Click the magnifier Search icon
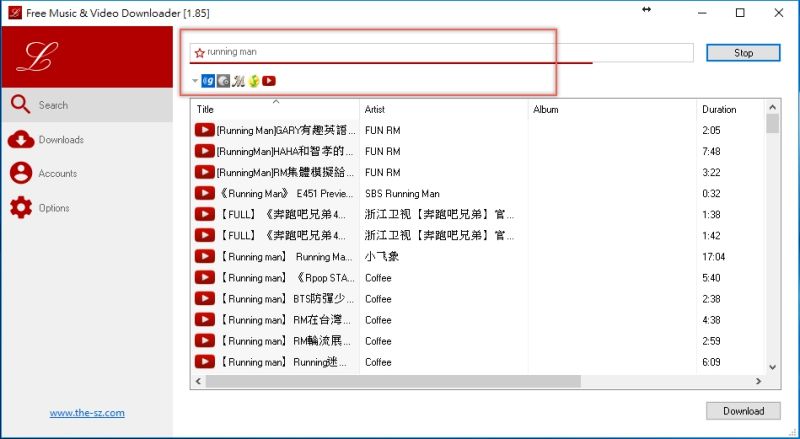 [20, 105]
